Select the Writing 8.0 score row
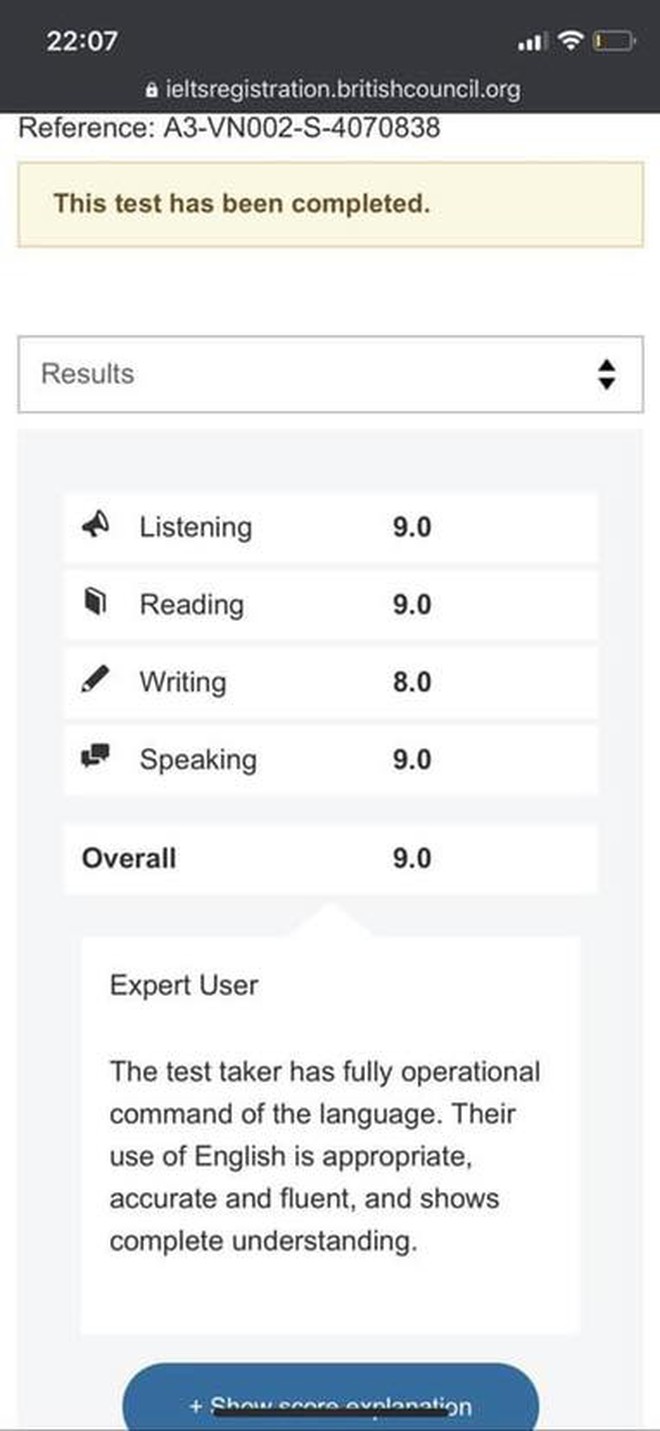Viewport: 660px width, 1431px height. click(x=330, y=682)
